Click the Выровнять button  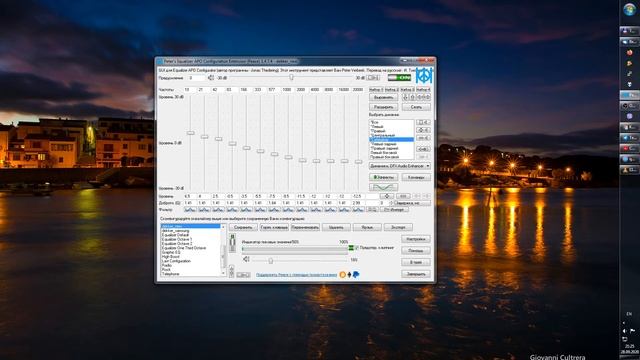[x=383, y=97]
